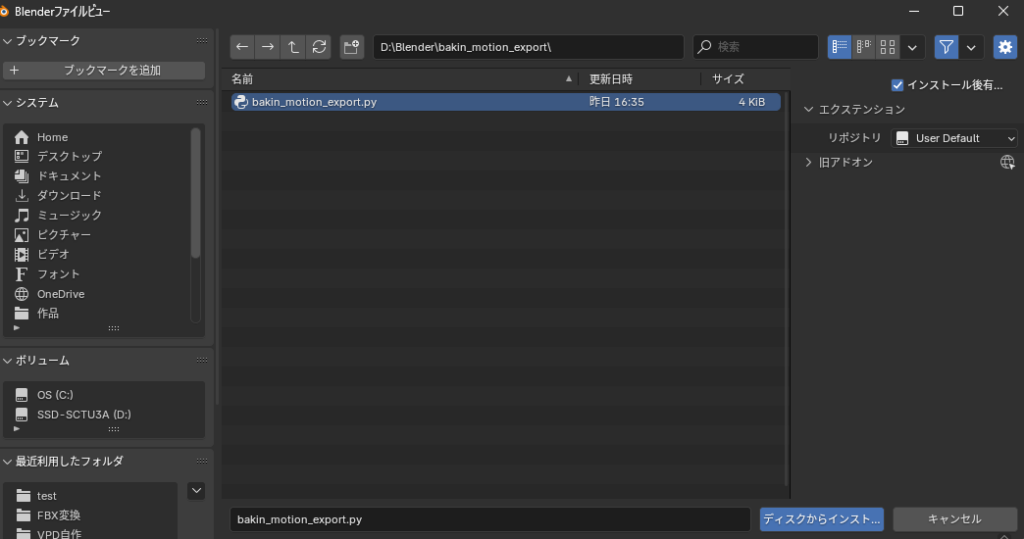Refresh the file list
This screenshot has height=539, width=1024.
click(x=319, y=47)
